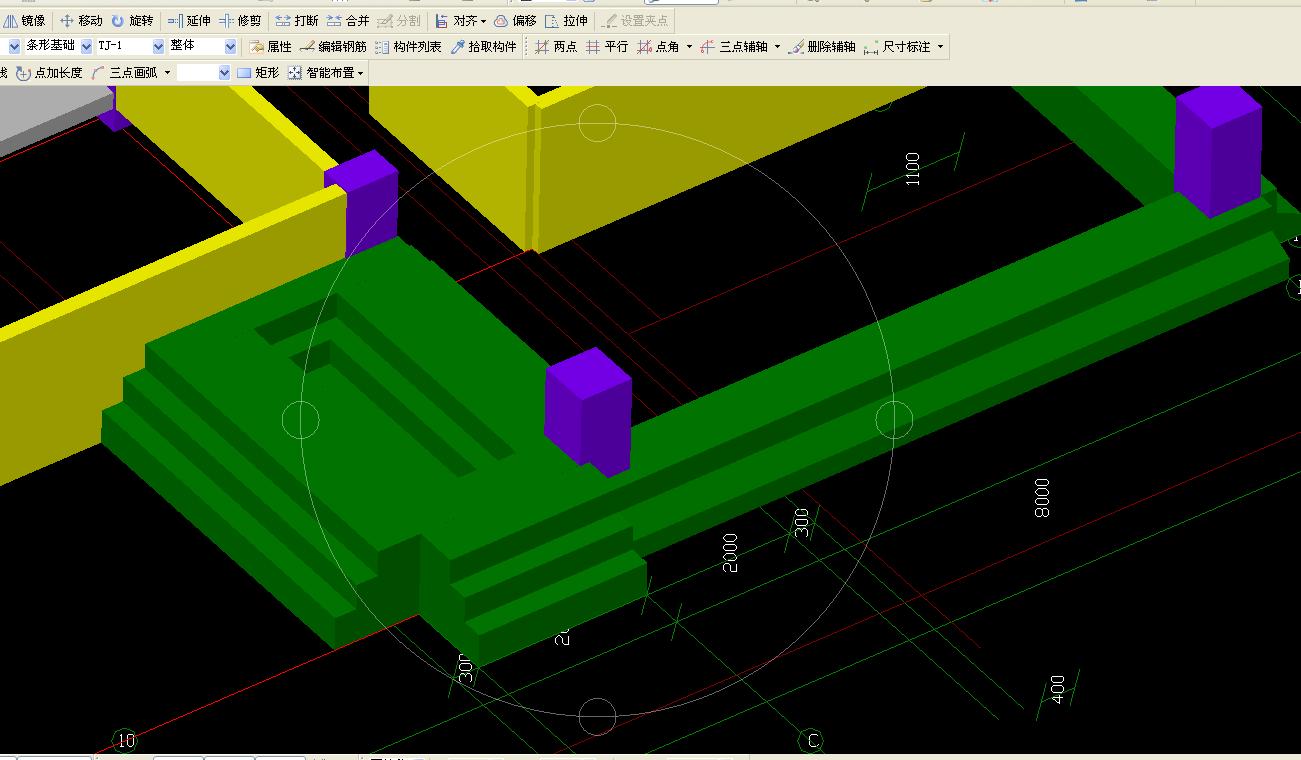Activate 尺寸标注 dimension annotation tool

click(897, 46)
